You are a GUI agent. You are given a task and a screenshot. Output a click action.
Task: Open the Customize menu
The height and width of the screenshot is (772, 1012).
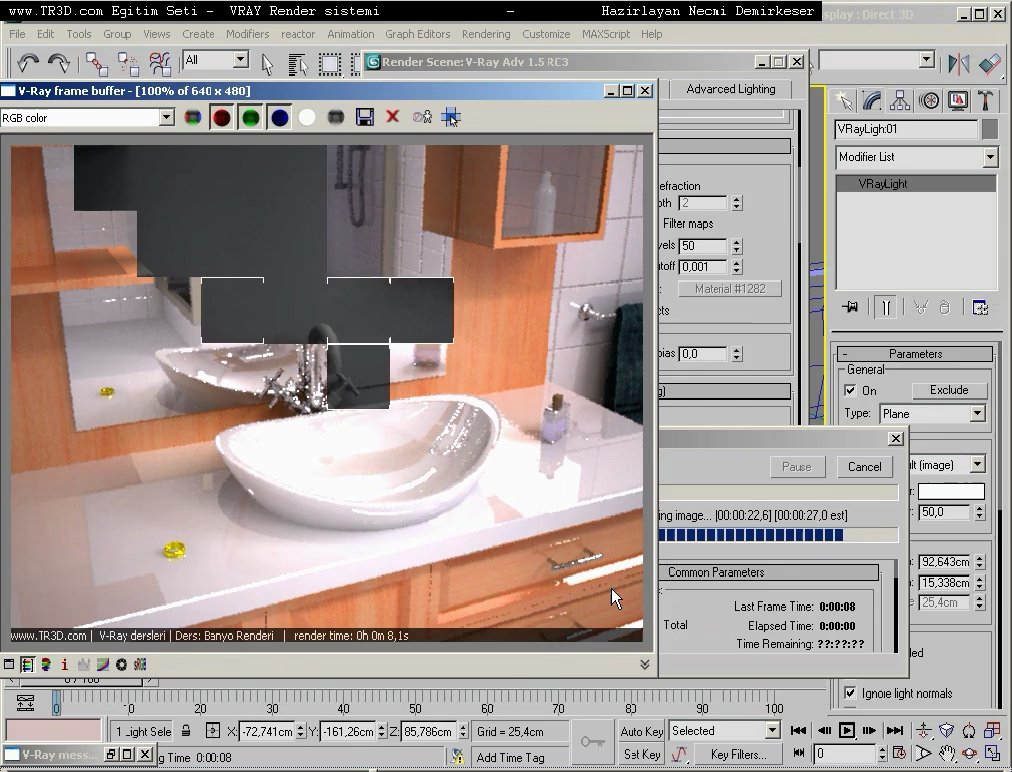point(546,34)
